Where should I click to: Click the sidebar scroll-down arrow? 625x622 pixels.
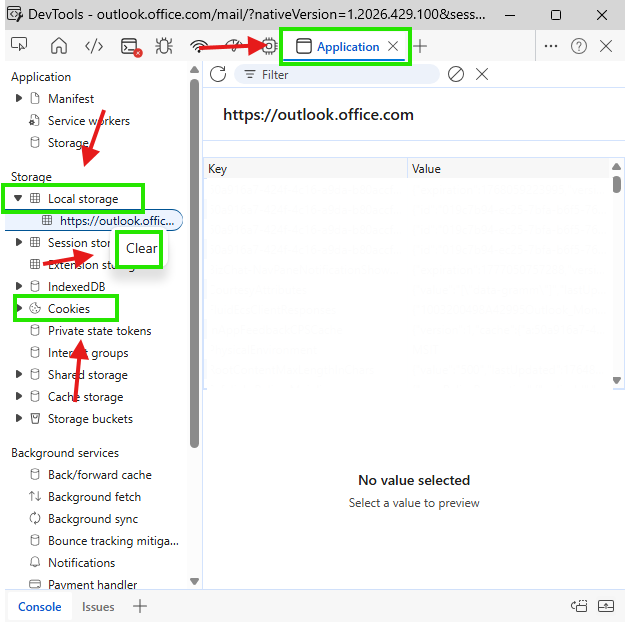tap(195, 581)
